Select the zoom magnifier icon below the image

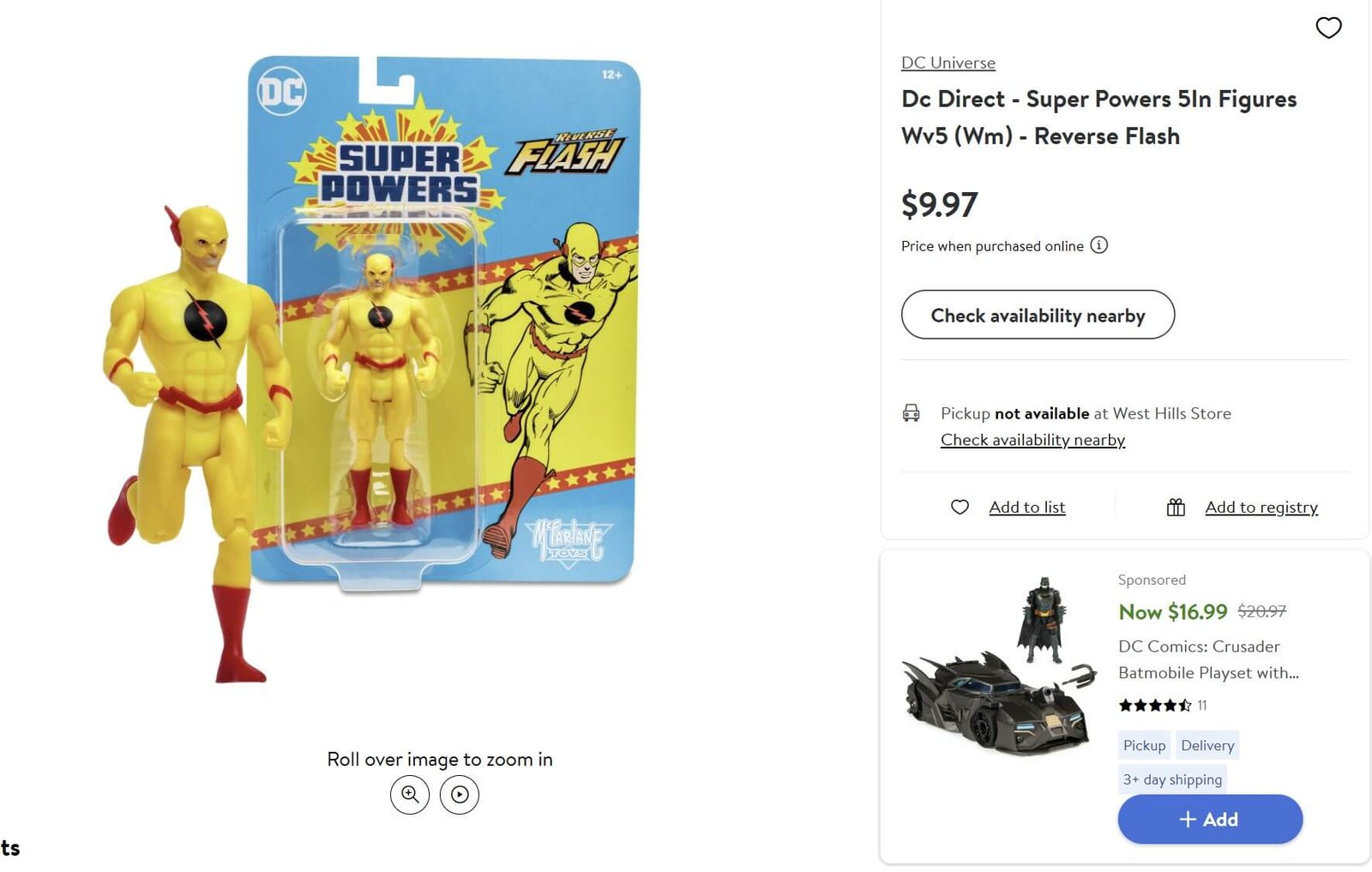point(410,795)
